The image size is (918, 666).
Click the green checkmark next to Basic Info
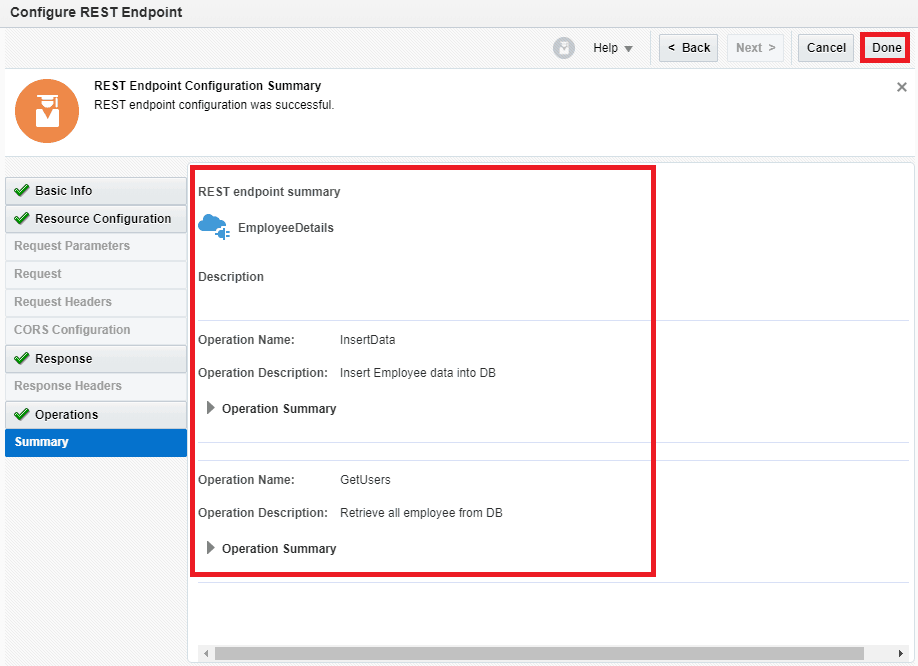coord(22,191)
